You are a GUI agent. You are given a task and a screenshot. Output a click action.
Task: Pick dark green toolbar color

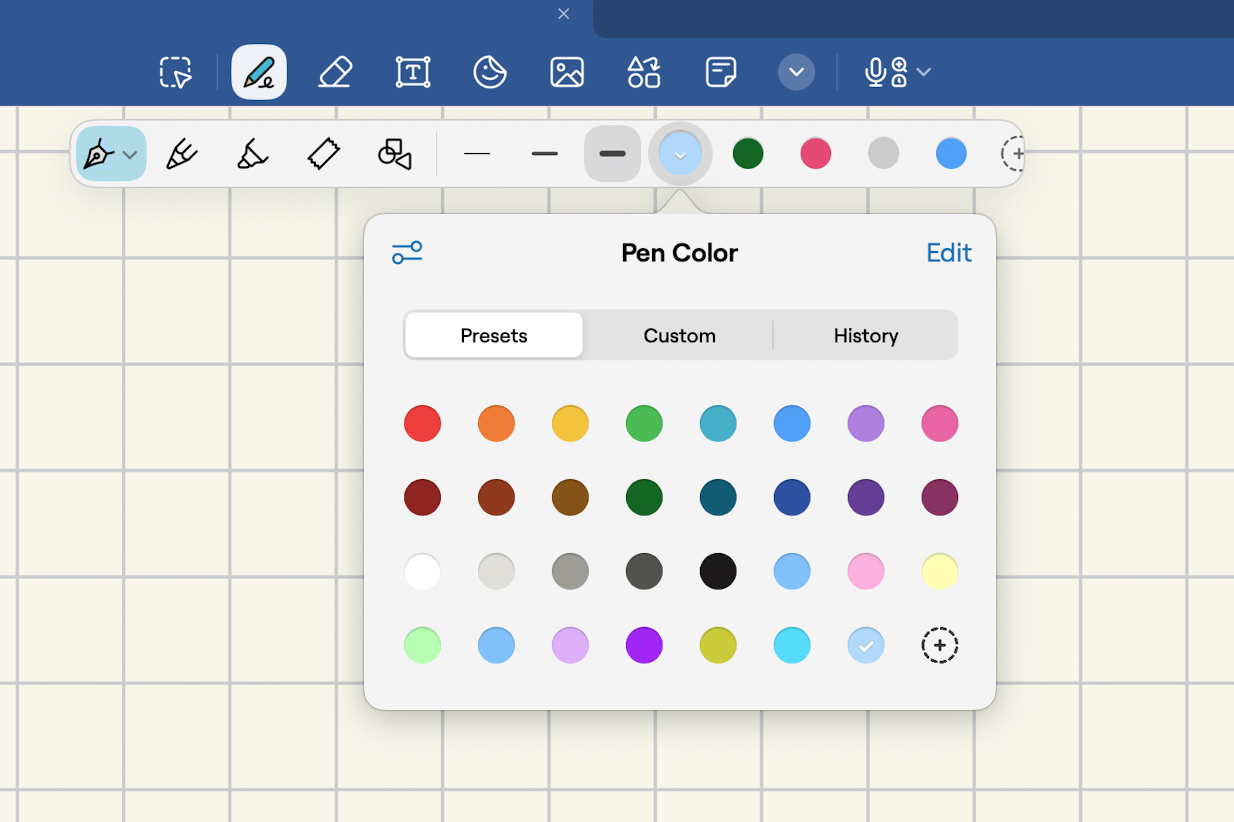point(748,154)
